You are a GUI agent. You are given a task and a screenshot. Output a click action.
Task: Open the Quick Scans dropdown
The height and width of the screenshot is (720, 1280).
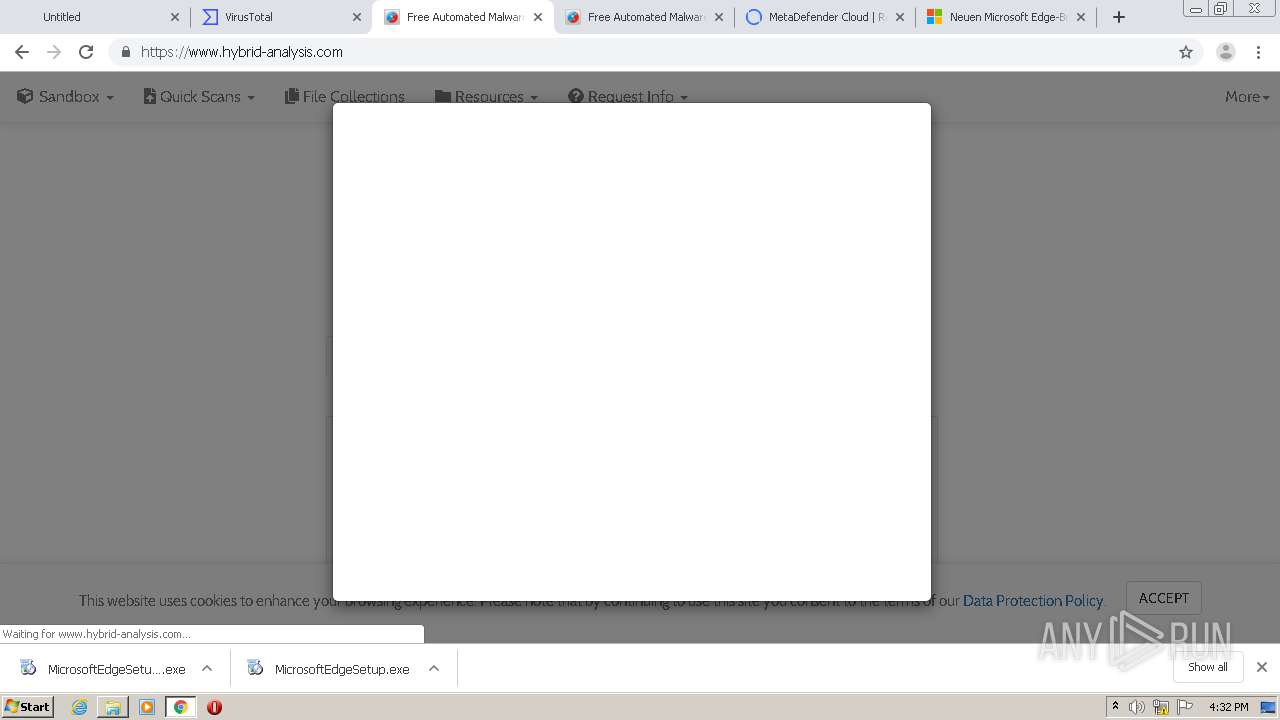(x=199, y=97)
